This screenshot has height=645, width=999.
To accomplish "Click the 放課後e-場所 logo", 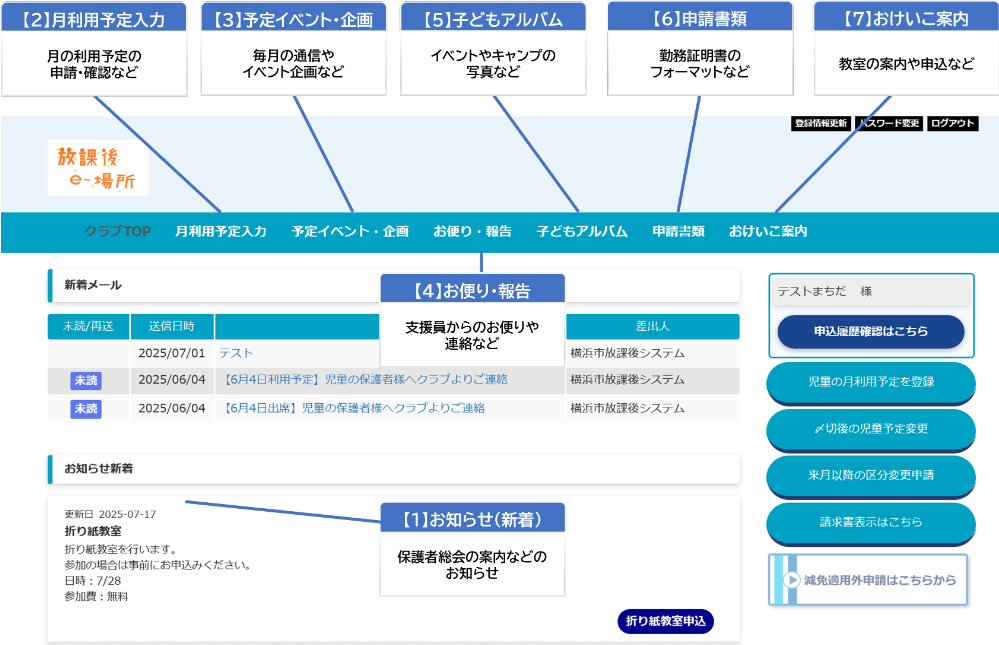I will click(97, 168).
